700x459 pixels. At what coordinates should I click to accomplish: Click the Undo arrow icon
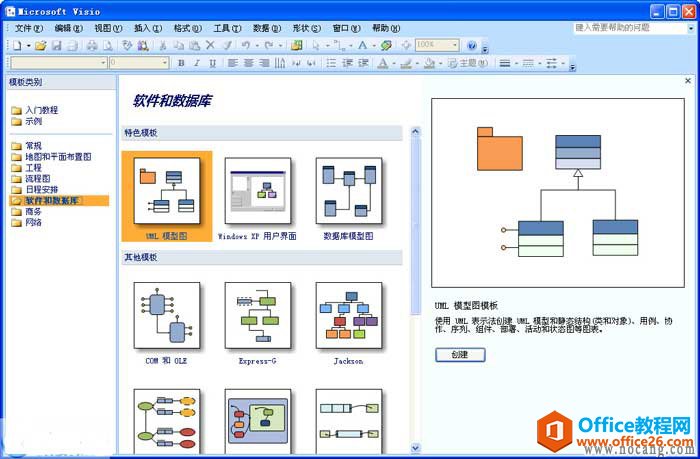coord(246,46)
